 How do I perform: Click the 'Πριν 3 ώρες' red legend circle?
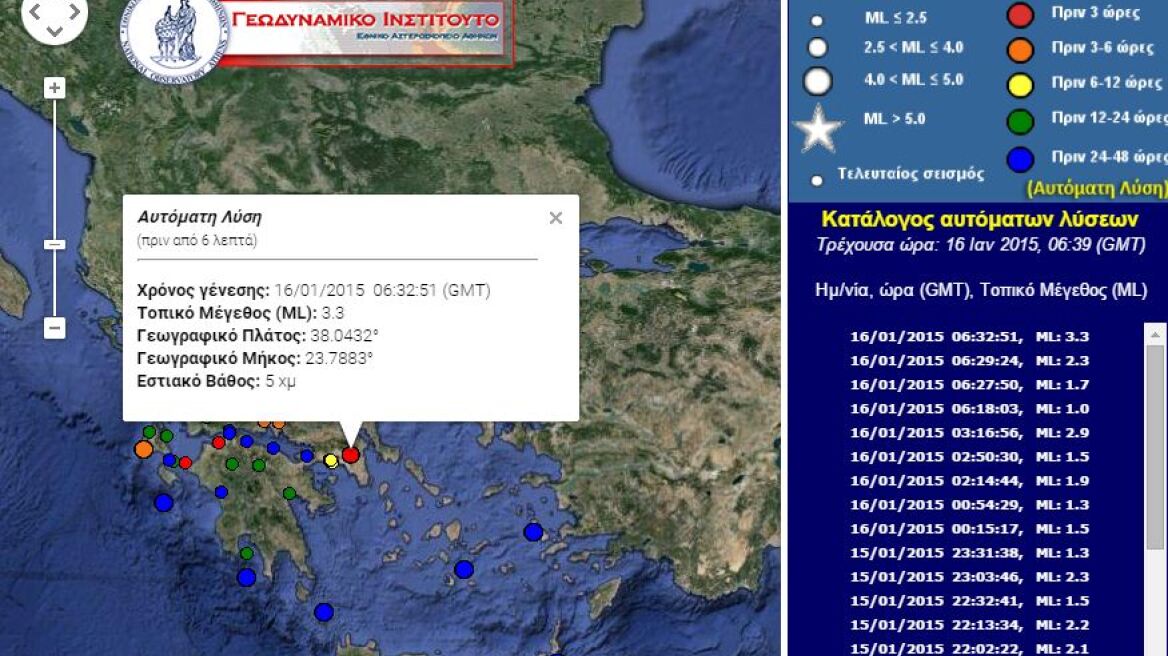[1020, 14]
